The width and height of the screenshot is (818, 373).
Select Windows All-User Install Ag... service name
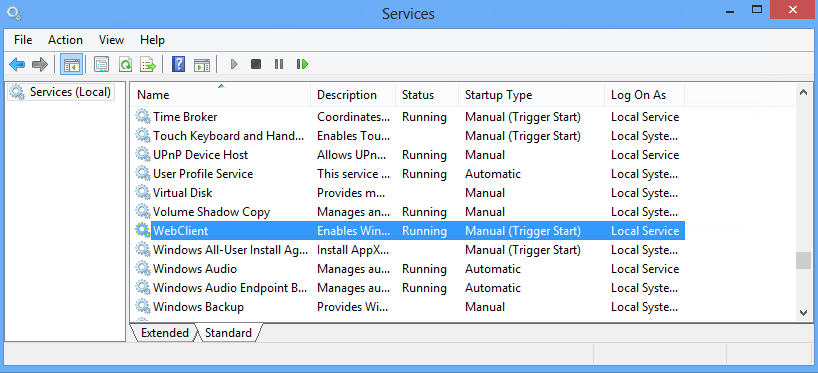(230, 250)
